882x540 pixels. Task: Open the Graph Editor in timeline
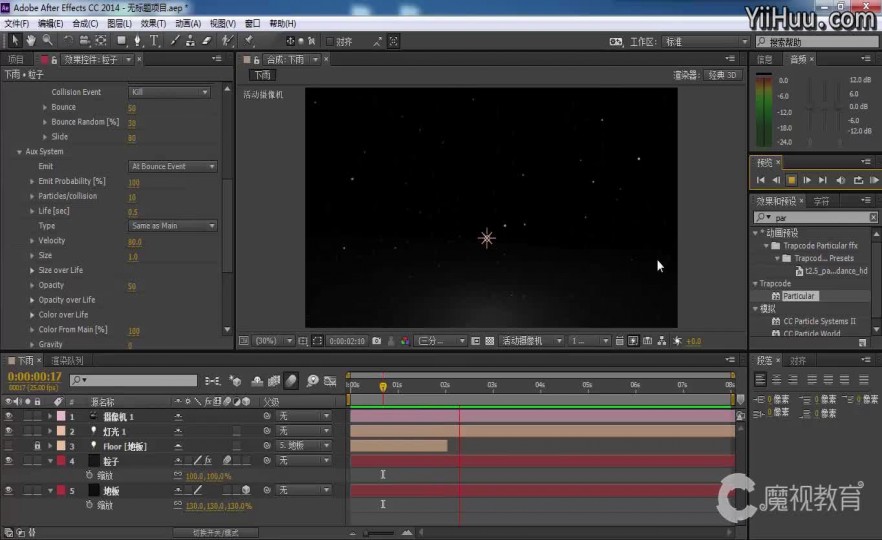330,381
